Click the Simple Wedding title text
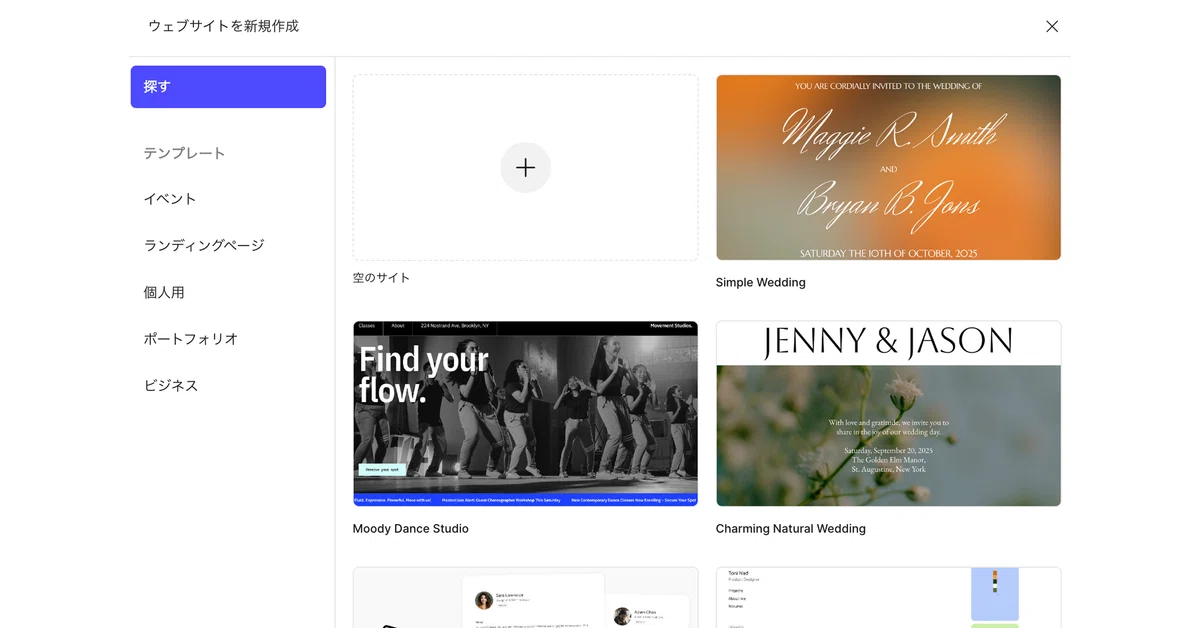Image resolution: width=1200 pixels, height=628 pixels. pos(761,283)
